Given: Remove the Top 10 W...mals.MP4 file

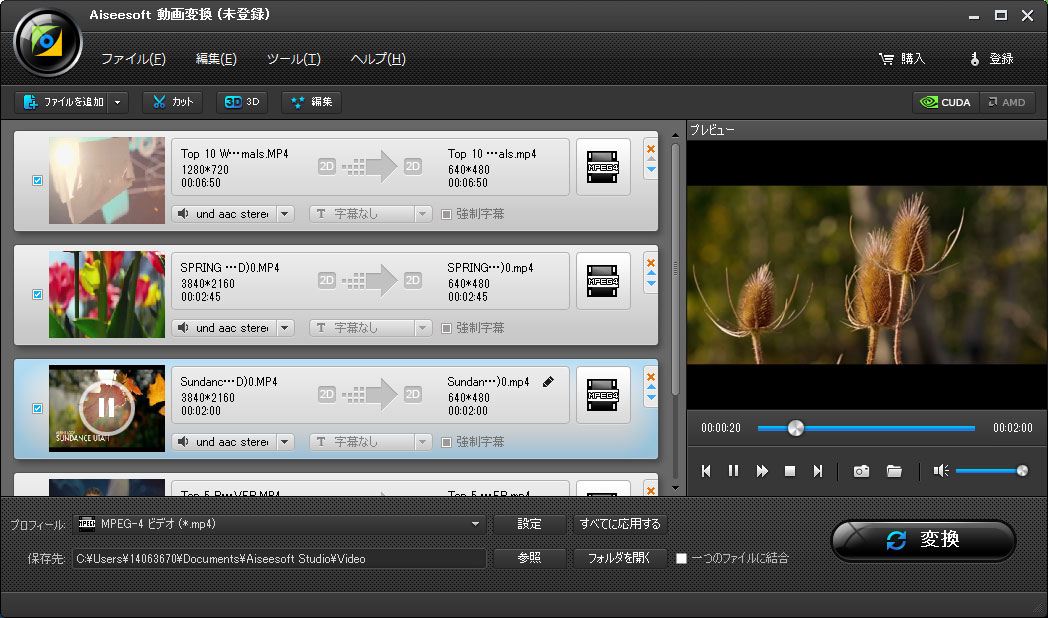Looking at the screenshot, I should pos(651,149).
